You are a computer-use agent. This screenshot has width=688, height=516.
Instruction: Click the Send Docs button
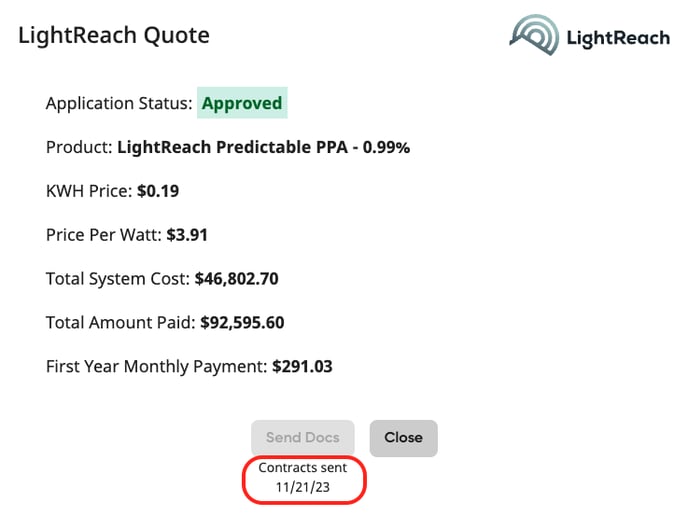[303, 437]
